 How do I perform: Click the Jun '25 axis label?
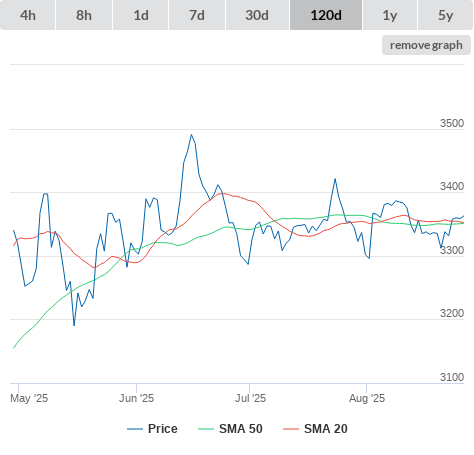137,398
